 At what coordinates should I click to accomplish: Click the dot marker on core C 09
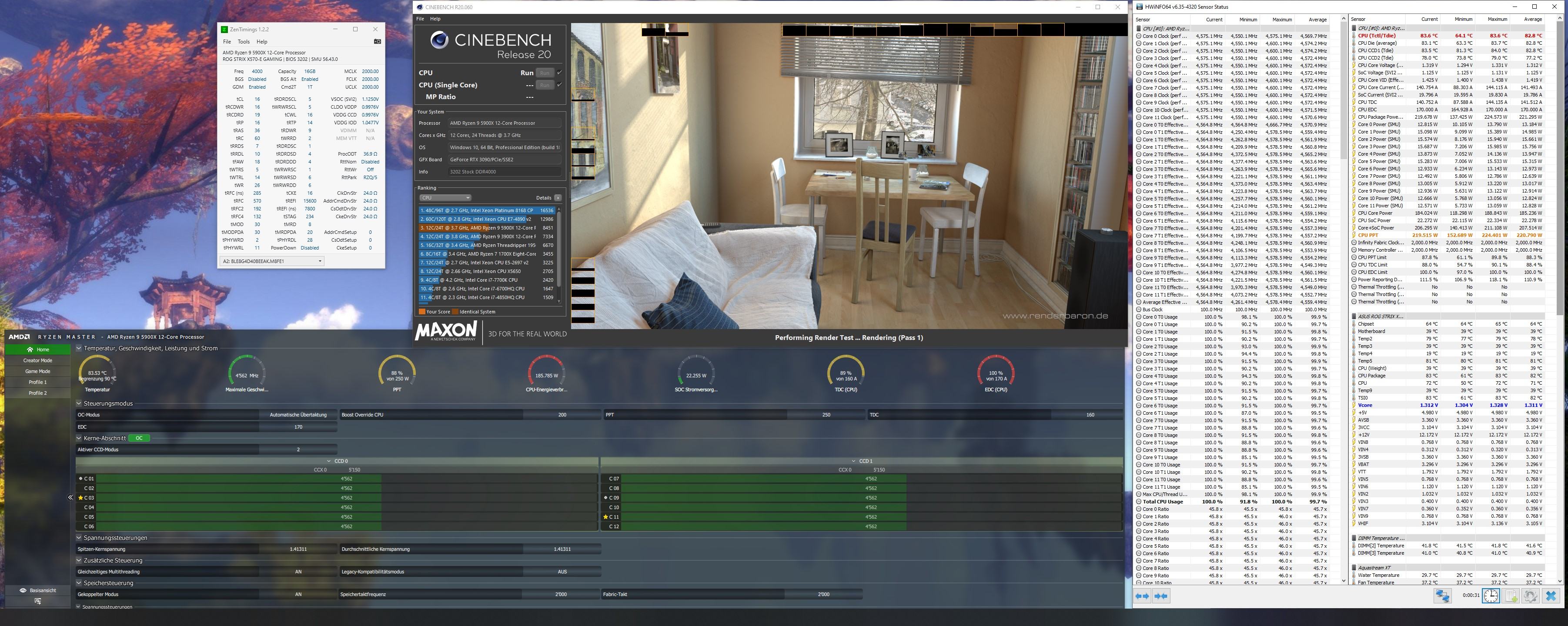605,498
